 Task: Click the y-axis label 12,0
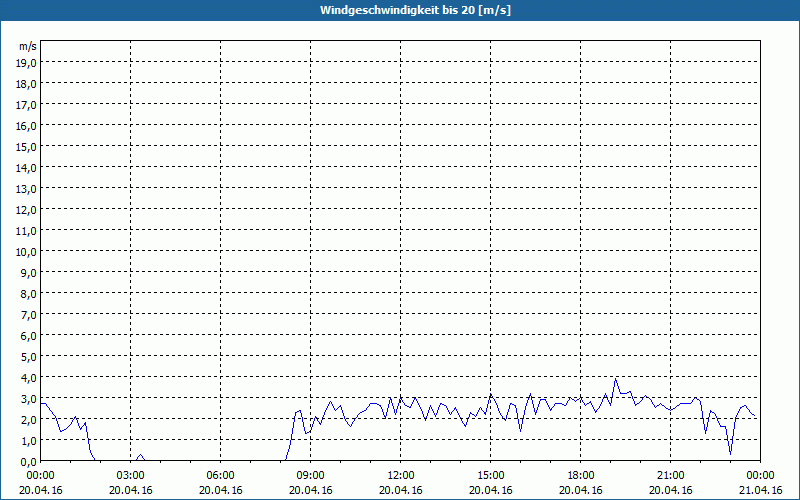coord(26,210)
